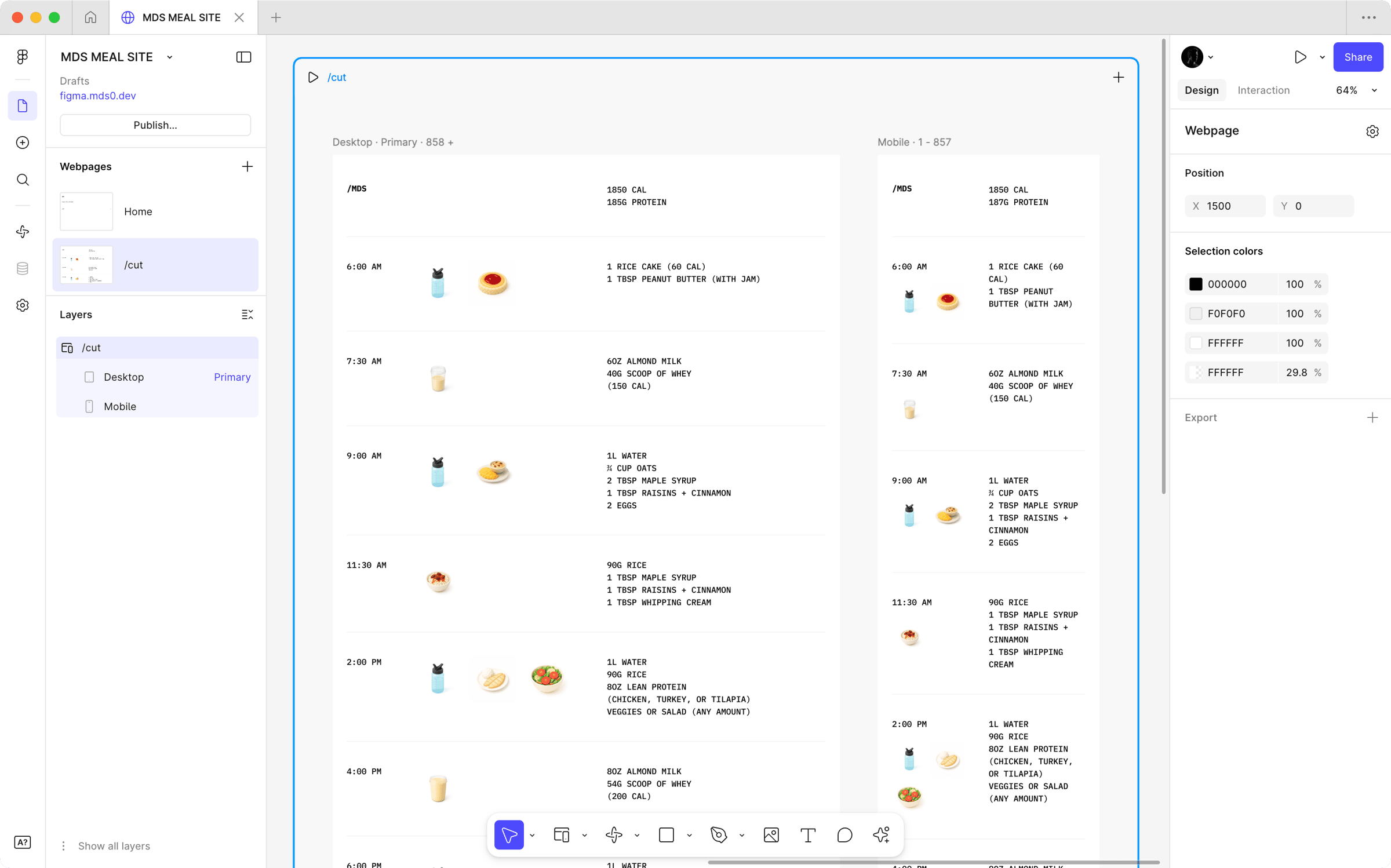
Task: Open Webpage settings gear icon
Action: 1372,131
